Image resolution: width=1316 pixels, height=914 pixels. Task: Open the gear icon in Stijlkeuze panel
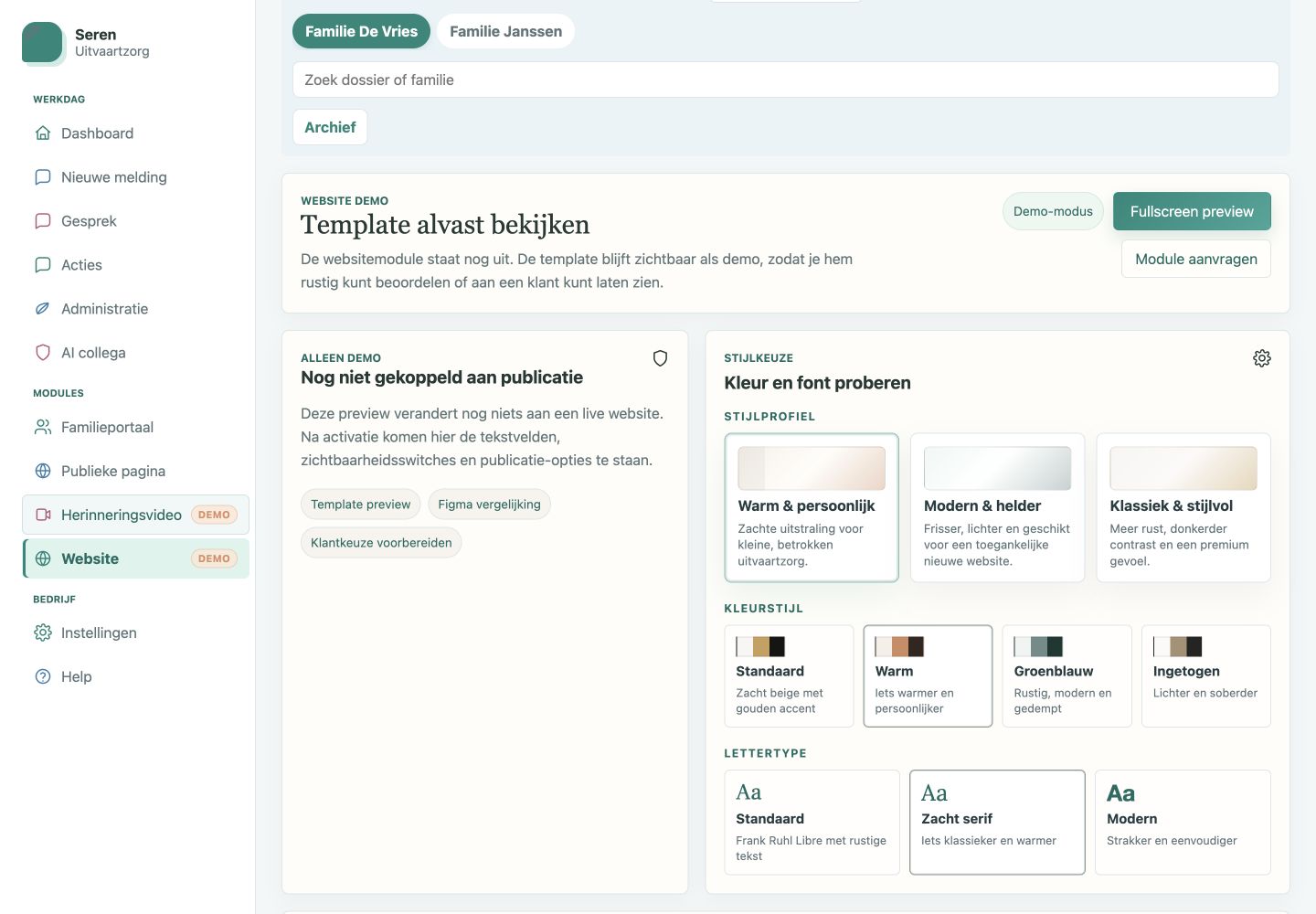point(1262,358)
